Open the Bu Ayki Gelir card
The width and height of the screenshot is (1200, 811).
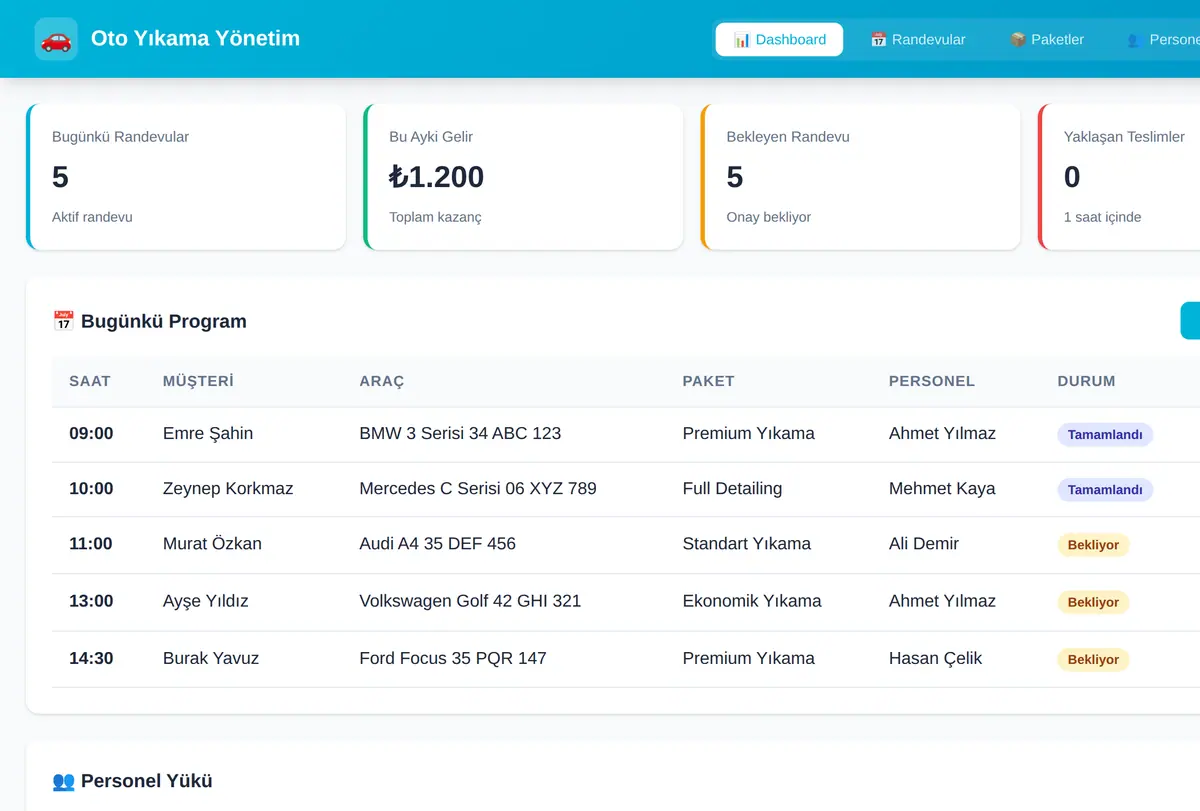click(523, 177)
